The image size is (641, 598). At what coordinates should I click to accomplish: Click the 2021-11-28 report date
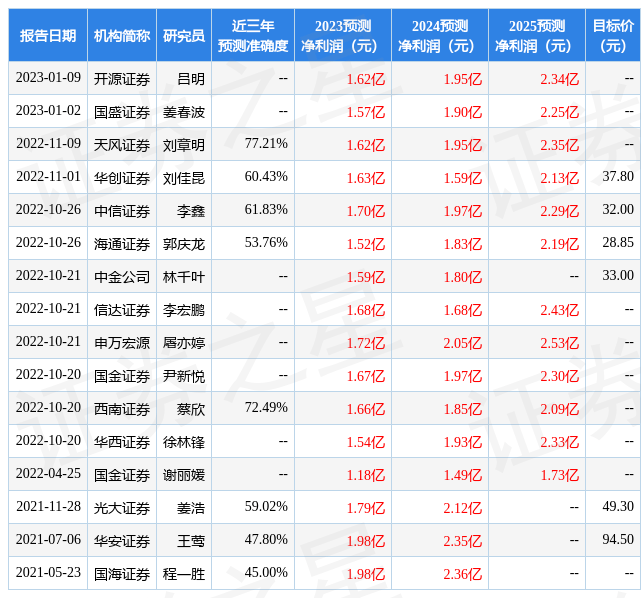coord(48,508)
